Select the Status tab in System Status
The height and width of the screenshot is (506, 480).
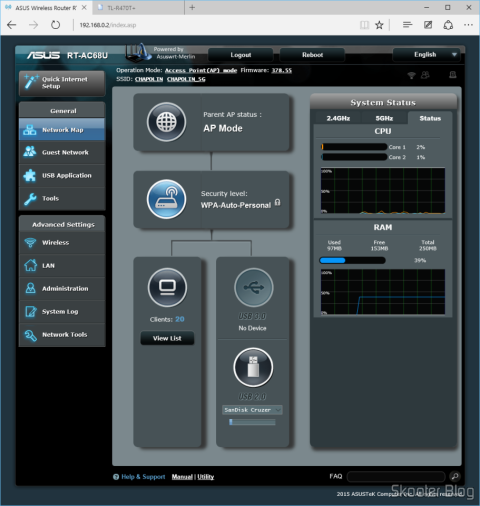coord(430,118)
